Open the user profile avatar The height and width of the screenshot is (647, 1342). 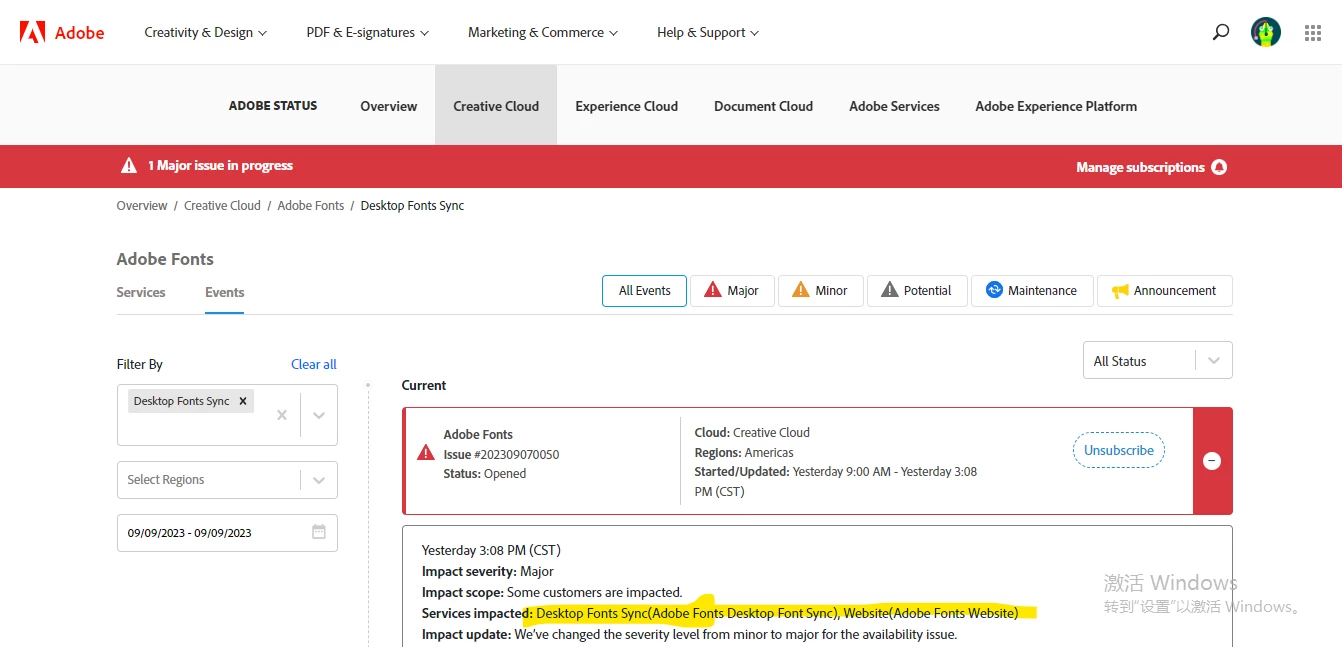point(1266,32)
